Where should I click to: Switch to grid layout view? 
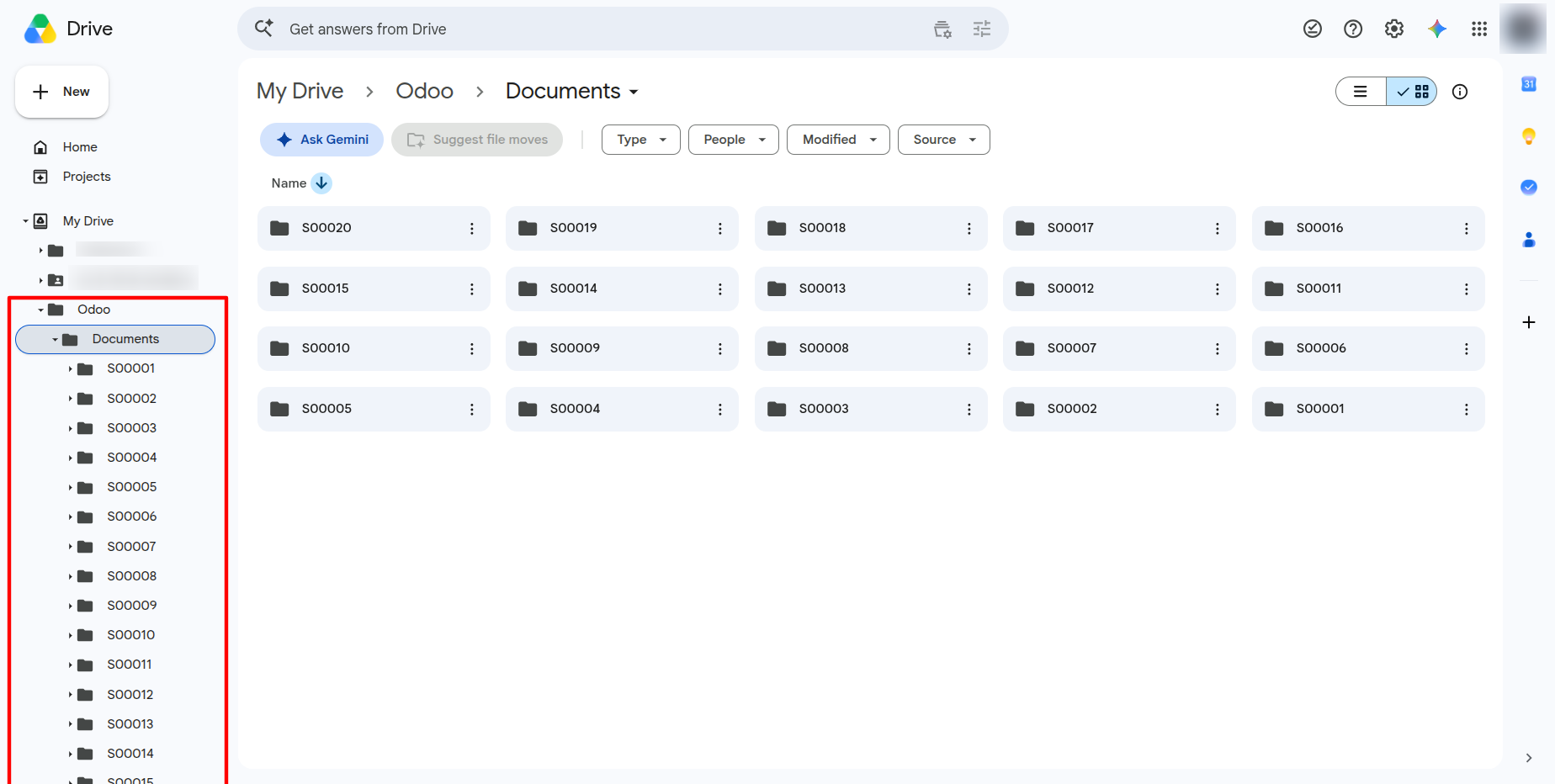[x=1412, y=92]
